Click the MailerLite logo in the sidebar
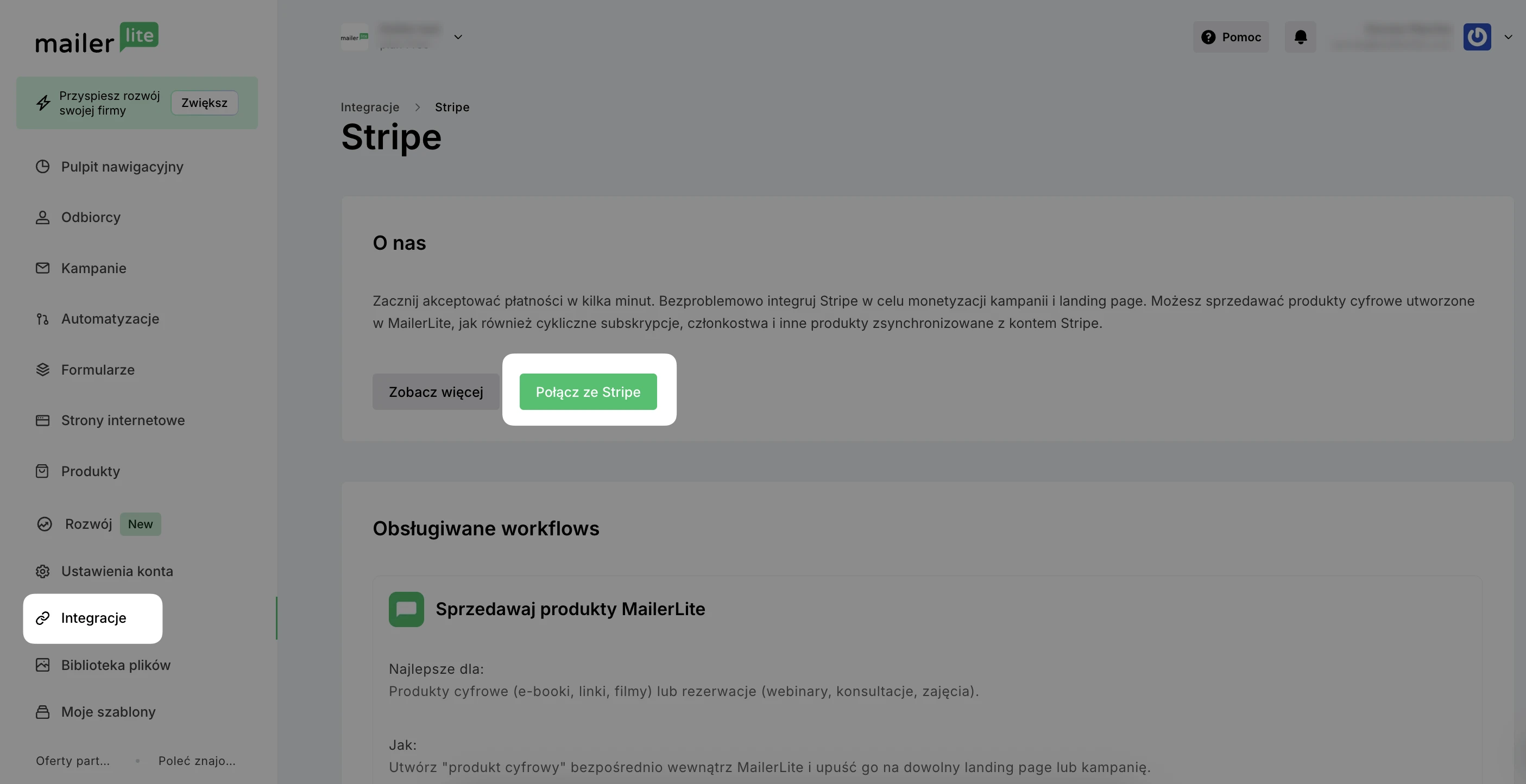 click(x=97, y=38)
